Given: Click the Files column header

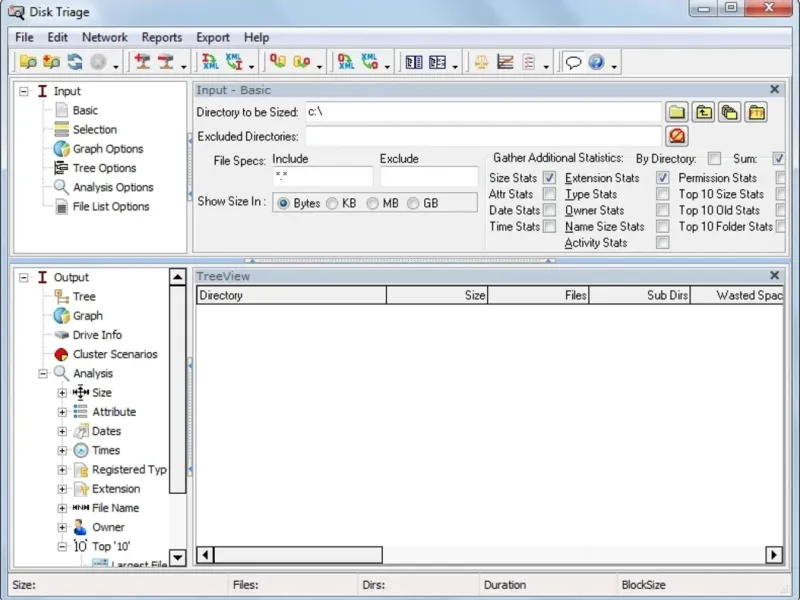Looking at the screenshot, I should click(x=538, y=295).
